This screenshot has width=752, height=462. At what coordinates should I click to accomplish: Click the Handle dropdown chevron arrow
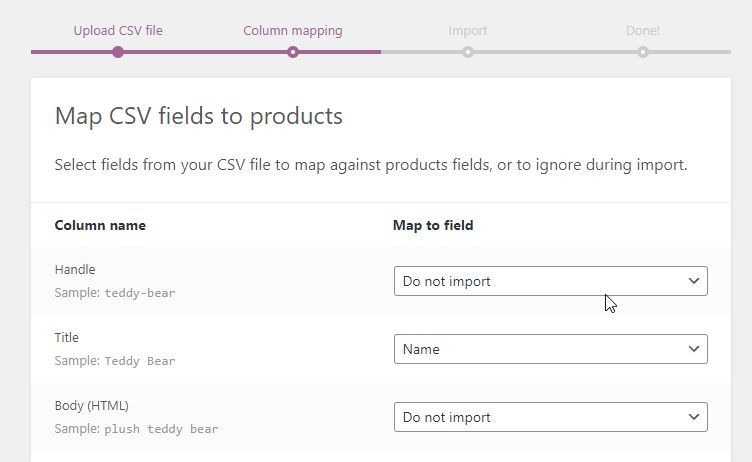[x=694, y=281]
